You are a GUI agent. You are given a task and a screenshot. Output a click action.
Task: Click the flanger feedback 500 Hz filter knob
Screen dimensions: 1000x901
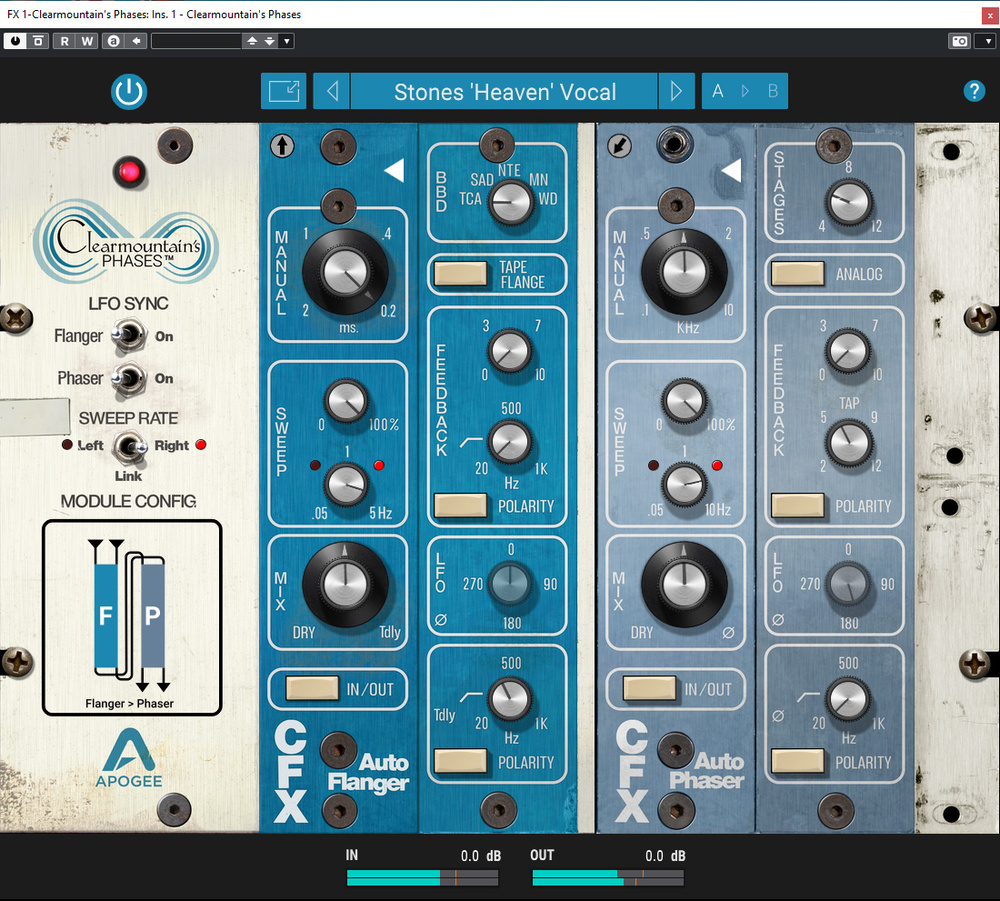509,442
